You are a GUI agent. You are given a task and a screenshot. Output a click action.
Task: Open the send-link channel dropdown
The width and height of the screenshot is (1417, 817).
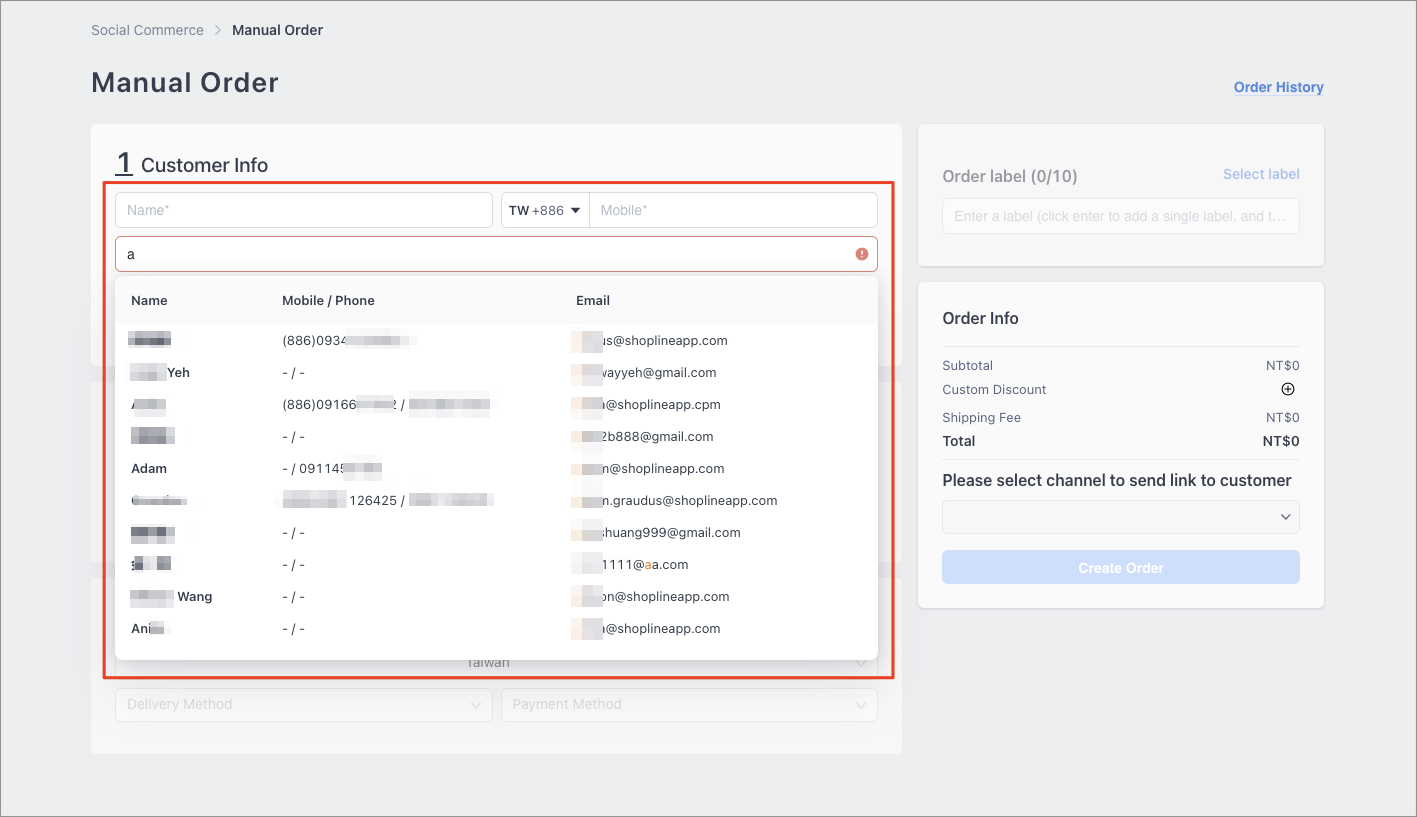1120,517
